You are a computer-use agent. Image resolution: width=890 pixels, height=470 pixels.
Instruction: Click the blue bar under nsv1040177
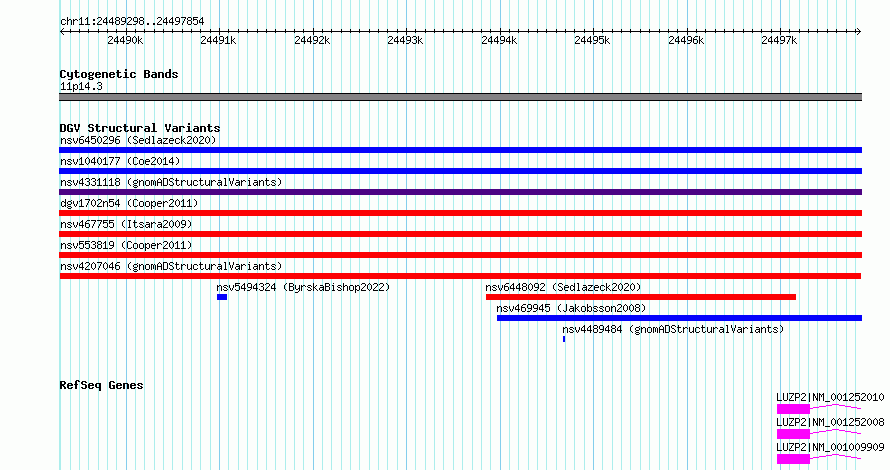point(460,171)
